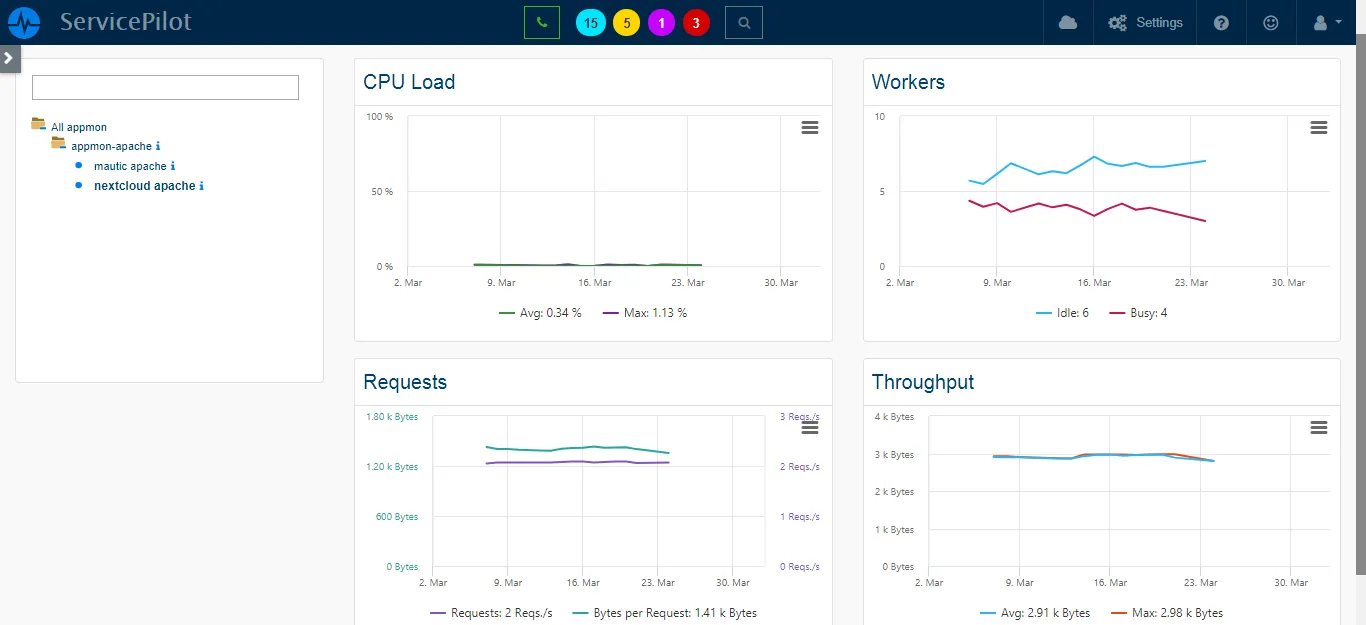Click the ServicePilot heartbeat logo icon
This screenshot has height=625, width=1366.
[x=24, y=22]
